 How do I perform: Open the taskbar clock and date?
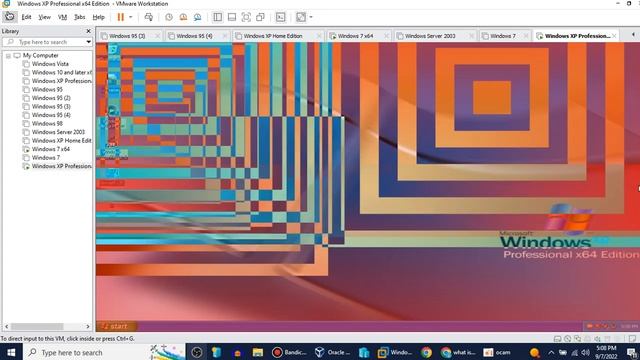coord(606,352)
